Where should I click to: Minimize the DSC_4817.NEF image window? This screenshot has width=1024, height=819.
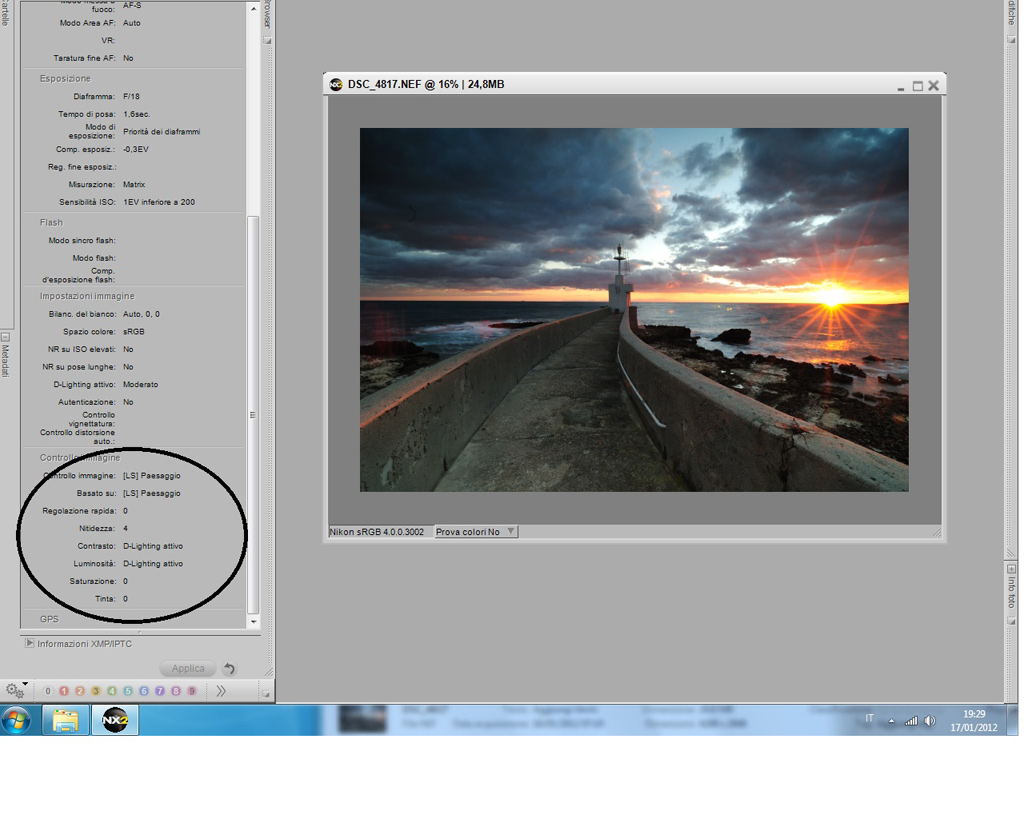901,87
